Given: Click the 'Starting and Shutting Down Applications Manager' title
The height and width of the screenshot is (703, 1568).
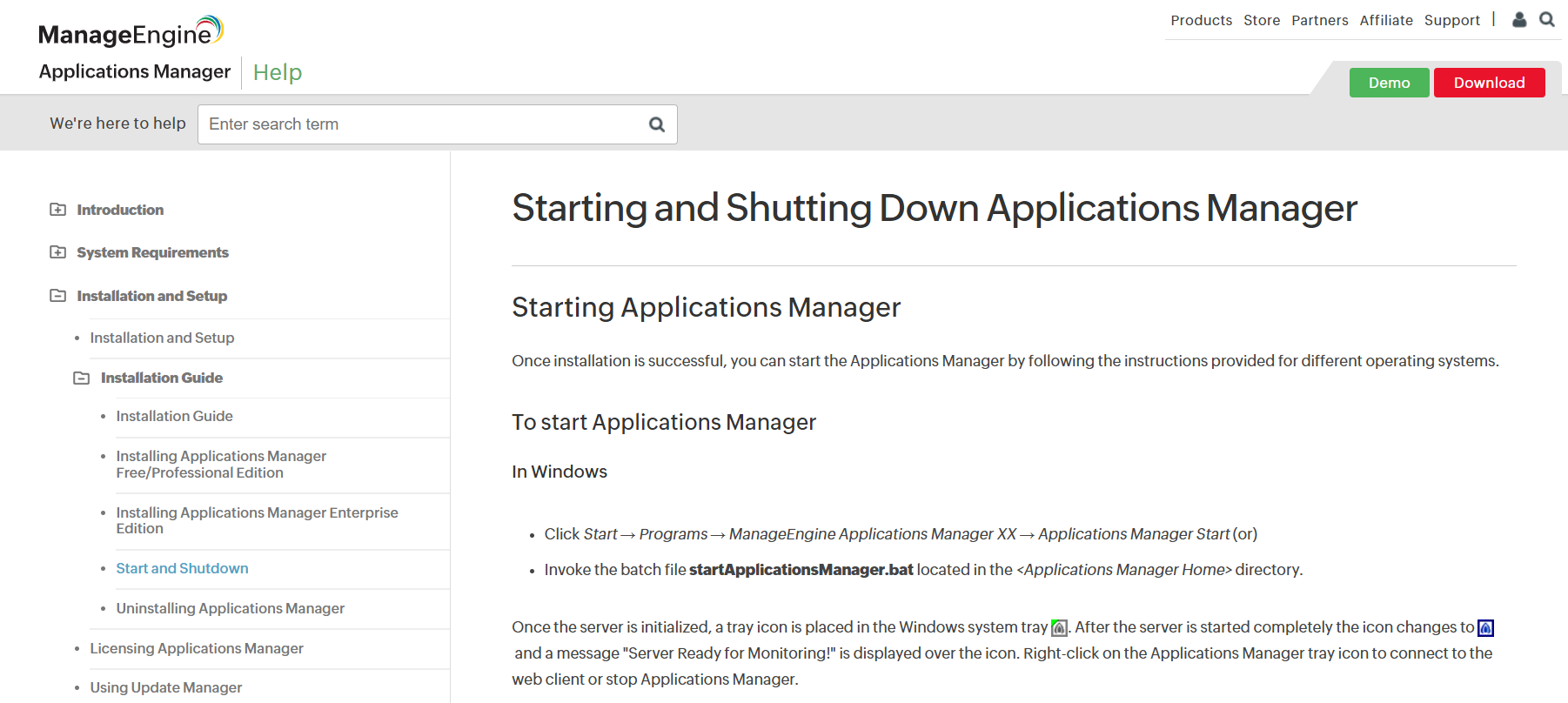Looking at the screenshot, I should 935,208.
